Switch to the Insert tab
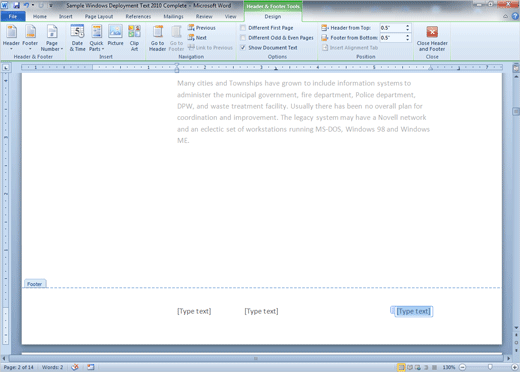Image resolution: width=520 pixels, height=372 pixels. (x=65, y=16)
